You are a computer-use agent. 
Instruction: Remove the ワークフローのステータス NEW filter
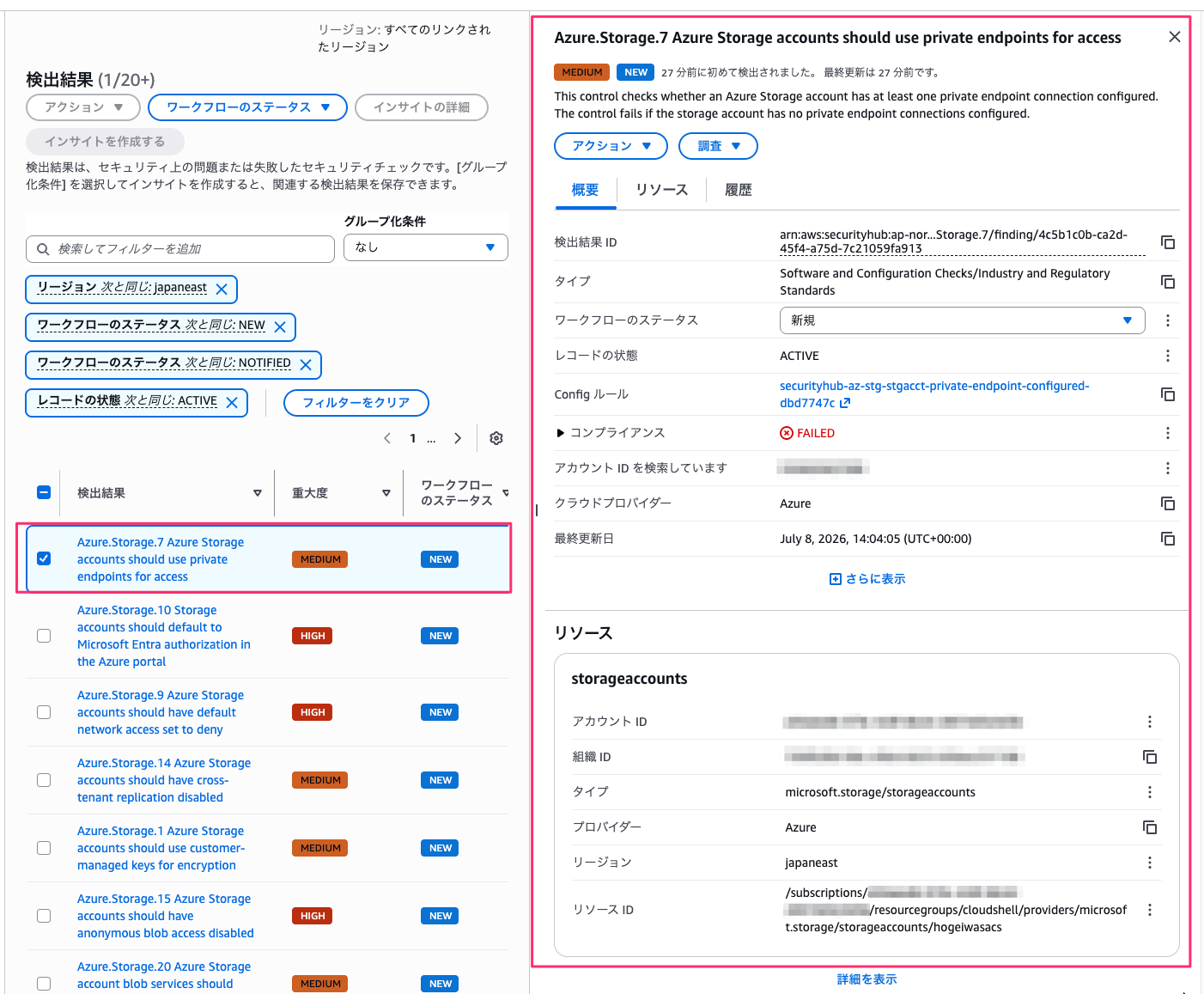tap(280, 327)
